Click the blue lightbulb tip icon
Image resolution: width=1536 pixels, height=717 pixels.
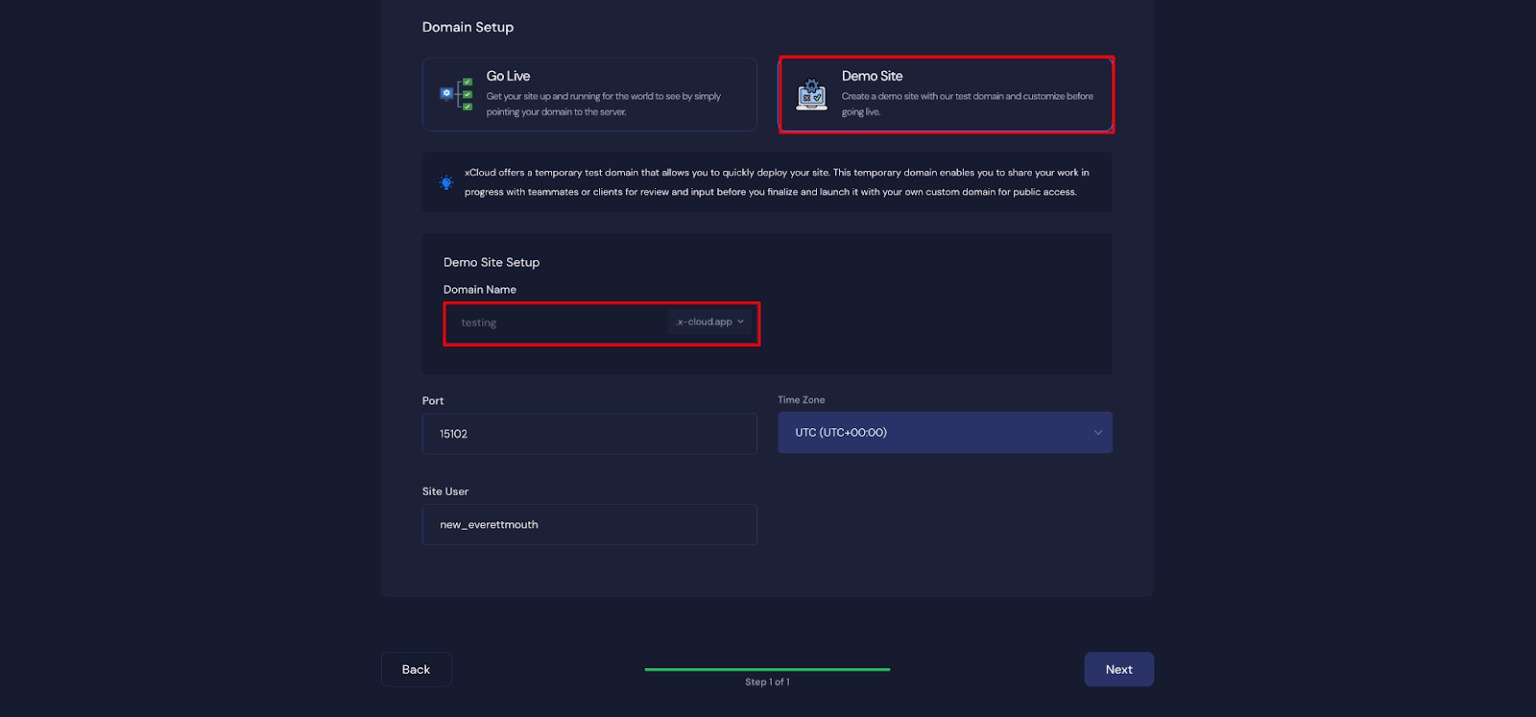446,182
